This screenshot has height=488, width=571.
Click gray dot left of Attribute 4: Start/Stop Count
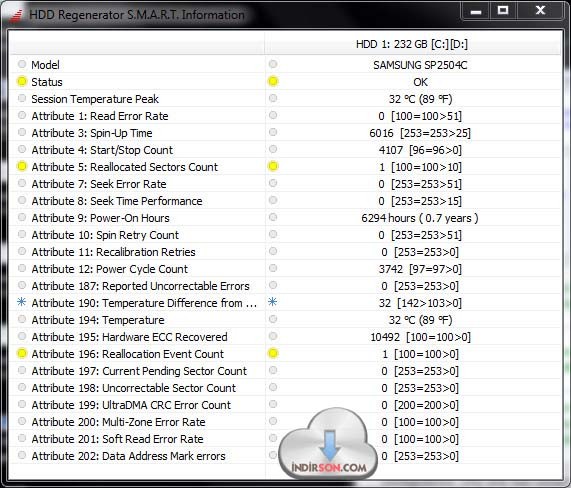coord(22,149)
